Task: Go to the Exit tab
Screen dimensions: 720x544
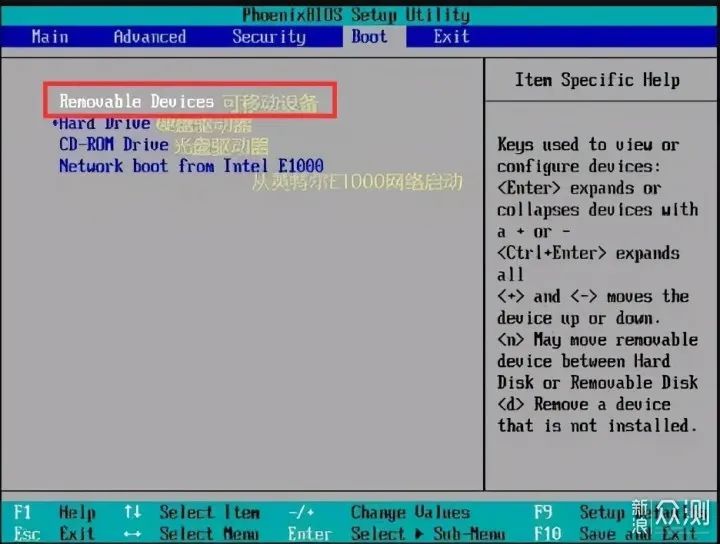Action: (451, 37)
